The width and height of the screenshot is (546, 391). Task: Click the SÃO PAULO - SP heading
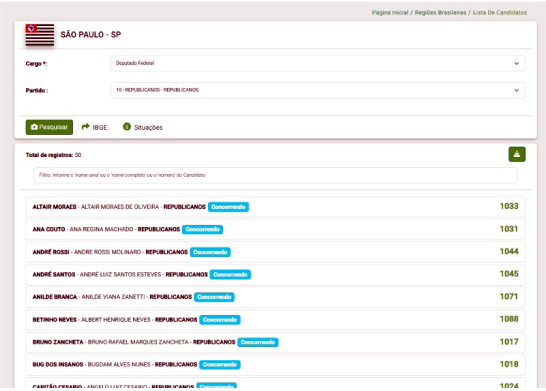(91, 34)
